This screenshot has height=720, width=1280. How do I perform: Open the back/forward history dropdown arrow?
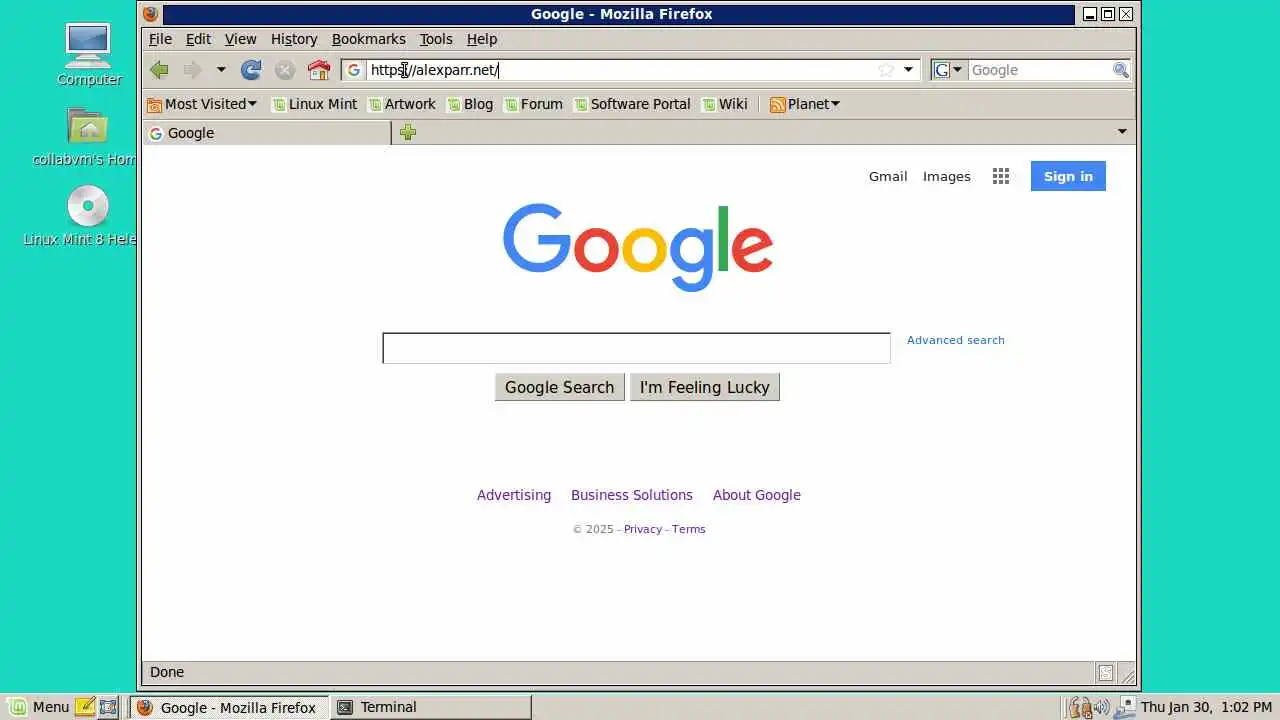[x=221, y=70]
